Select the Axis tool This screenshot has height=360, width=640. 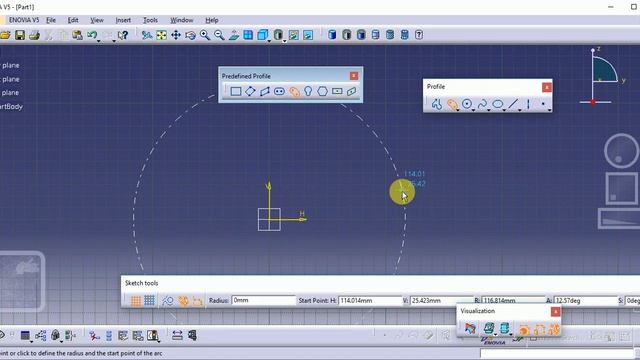[528, 104]
